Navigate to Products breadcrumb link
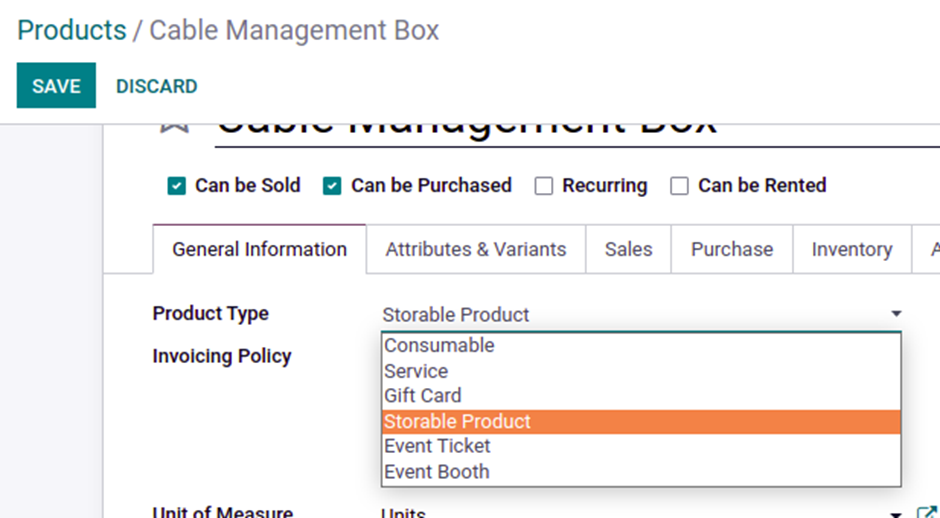The width and height of the screenshot is (940, 518). pos(72,30)
